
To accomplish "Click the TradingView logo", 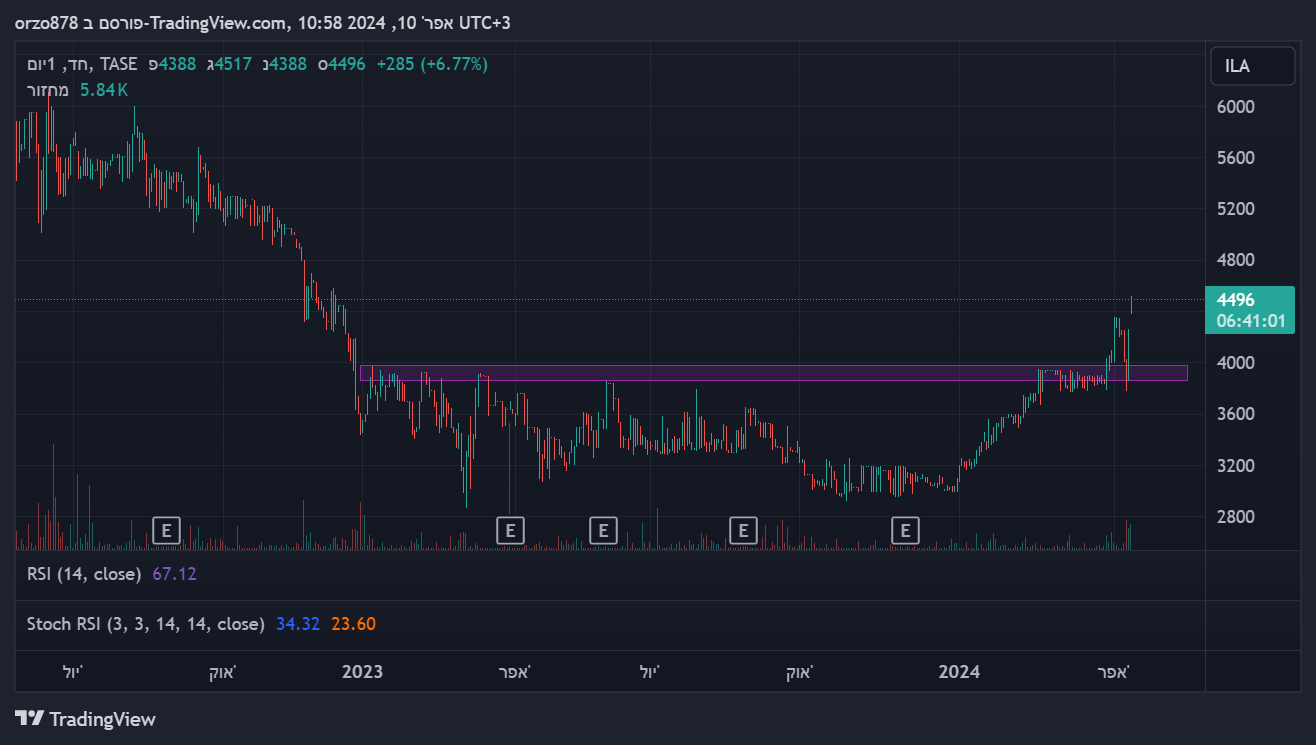I will coord(86,718).
